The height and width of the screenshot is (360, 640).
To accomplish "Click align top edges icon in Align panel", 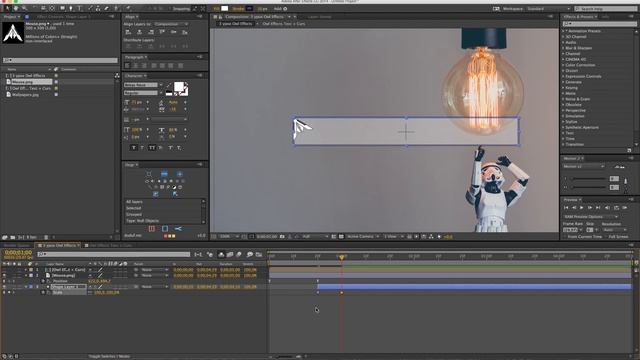I will point(162,31).
